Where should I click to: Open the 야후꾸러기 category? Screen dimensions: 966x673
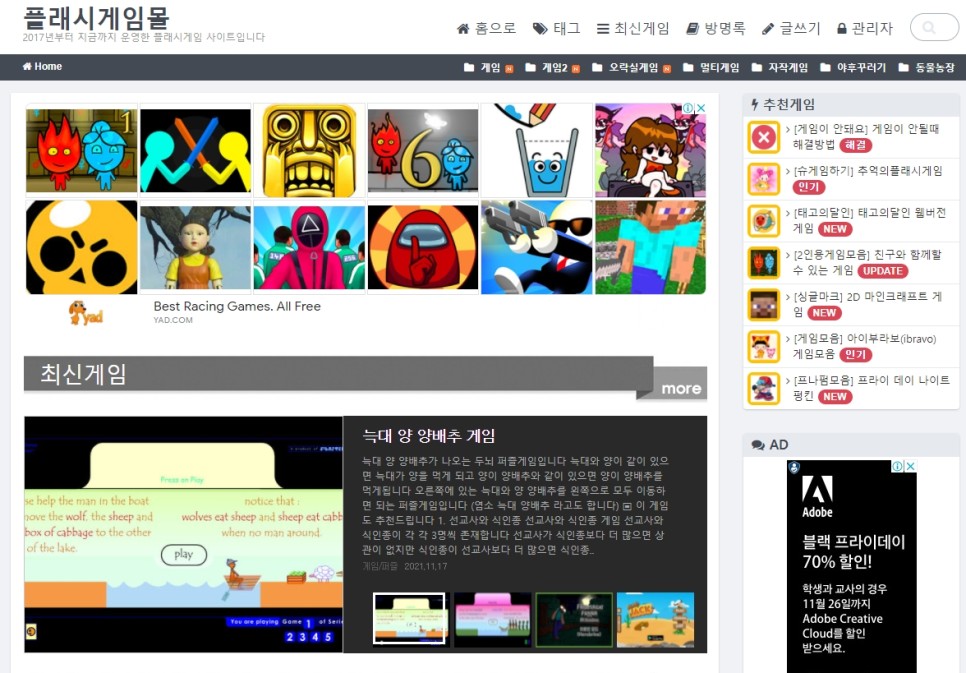coord(853,68)
